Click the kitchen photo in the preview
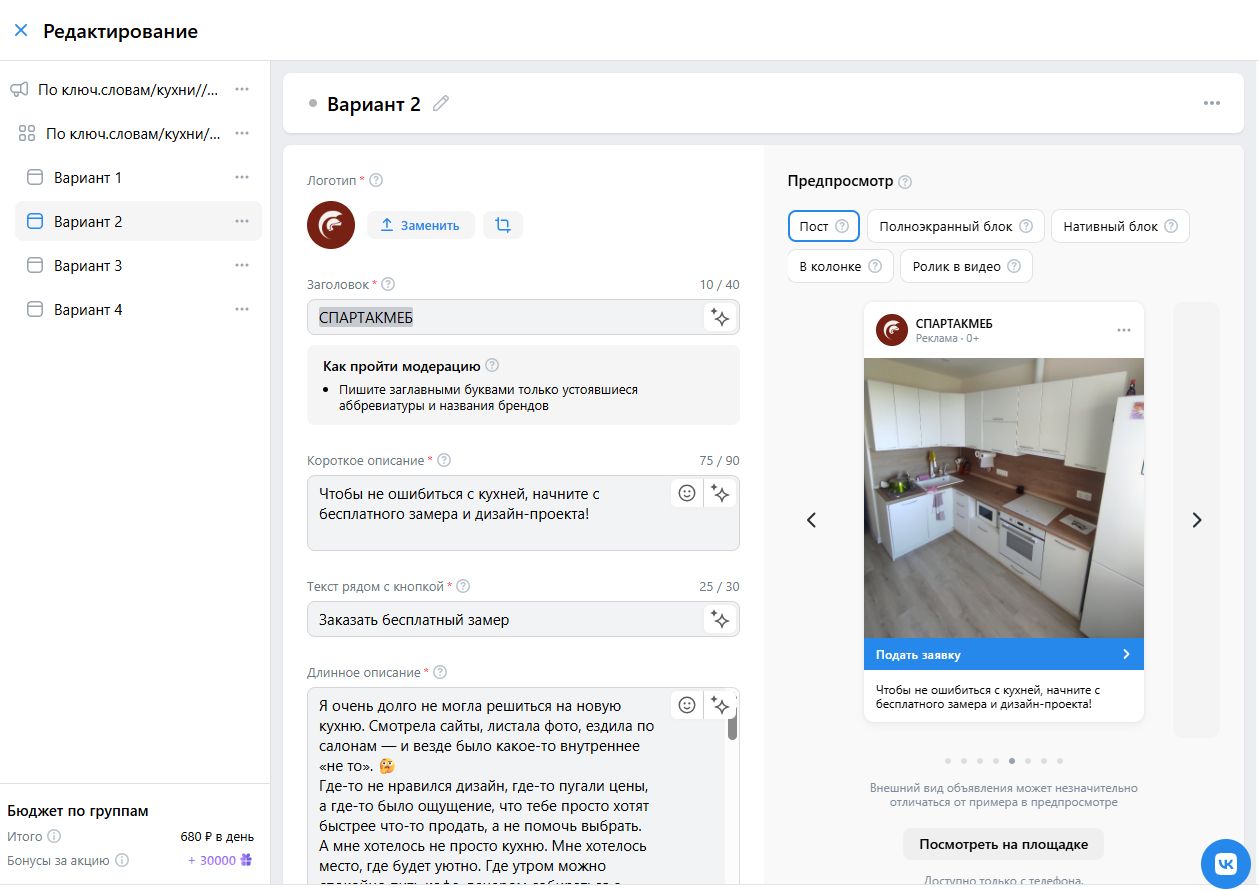 1003,498
